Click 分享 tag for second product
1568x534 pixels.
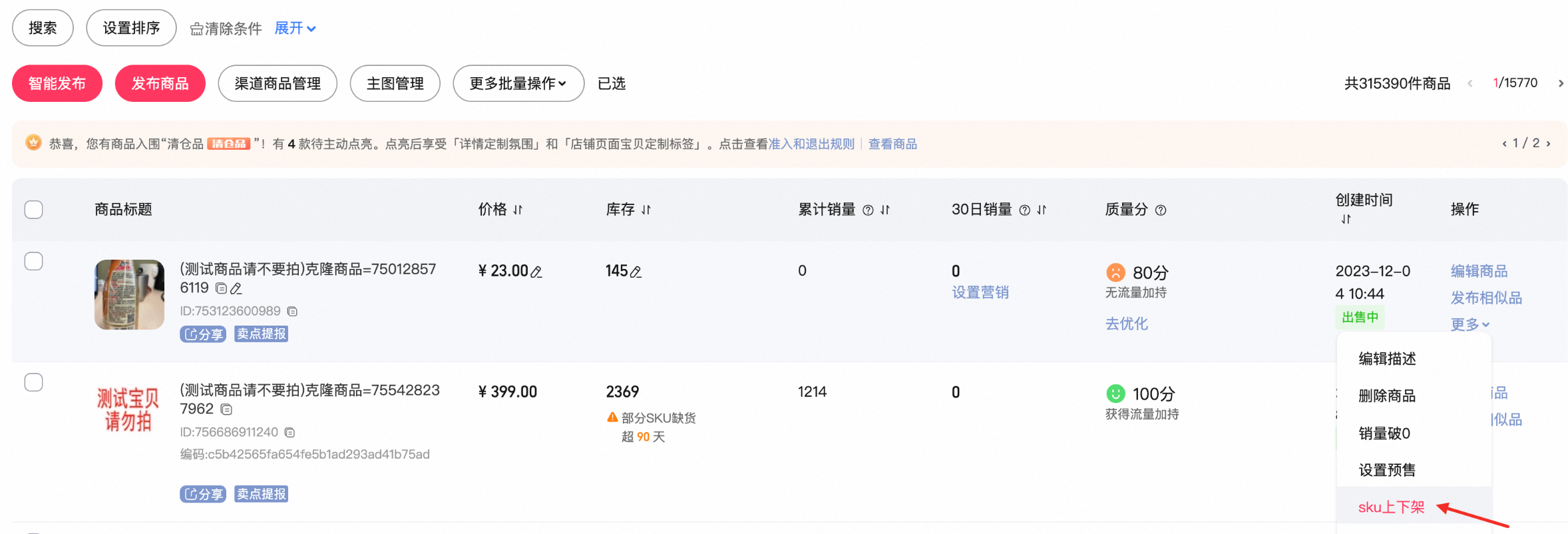(203, 494)
